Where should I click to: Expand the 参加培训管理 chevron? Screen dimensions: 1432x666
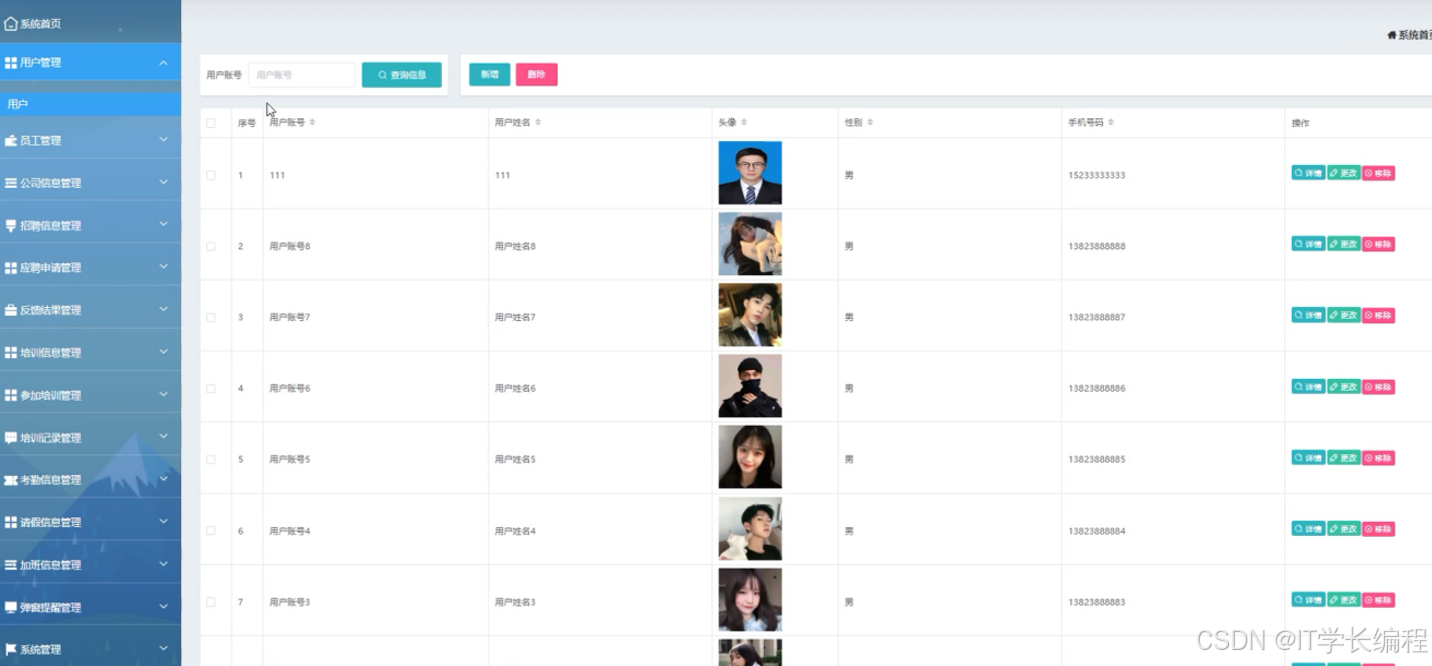[163, 394]
